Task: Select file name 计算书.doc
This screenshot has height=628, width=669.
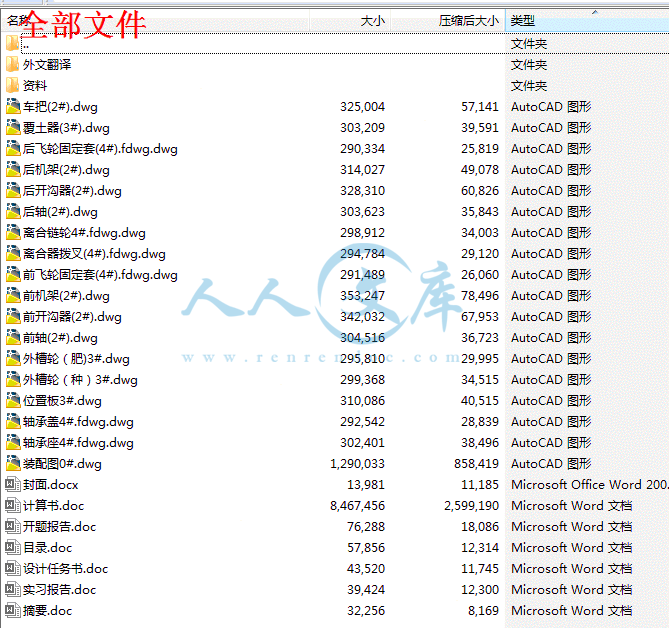Action: click(53, 506)
